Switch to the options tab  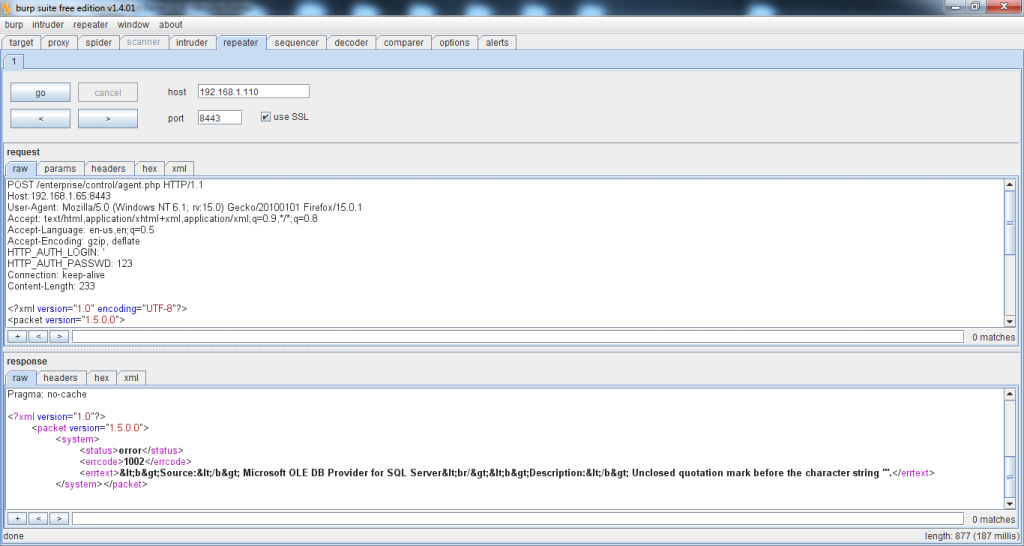(454, 42)
